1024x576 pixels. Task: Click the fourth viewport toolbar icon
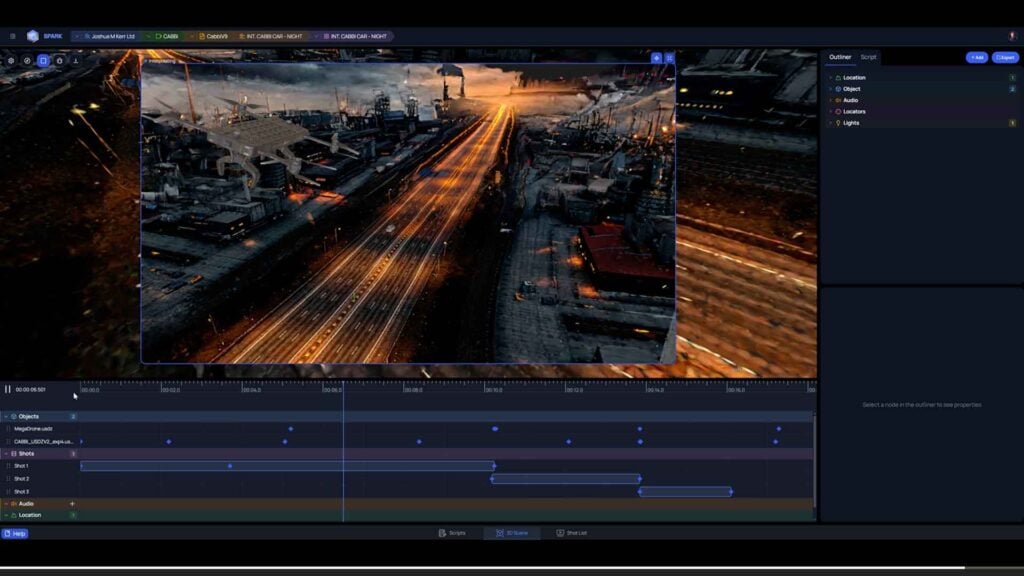tap(59, 61)
